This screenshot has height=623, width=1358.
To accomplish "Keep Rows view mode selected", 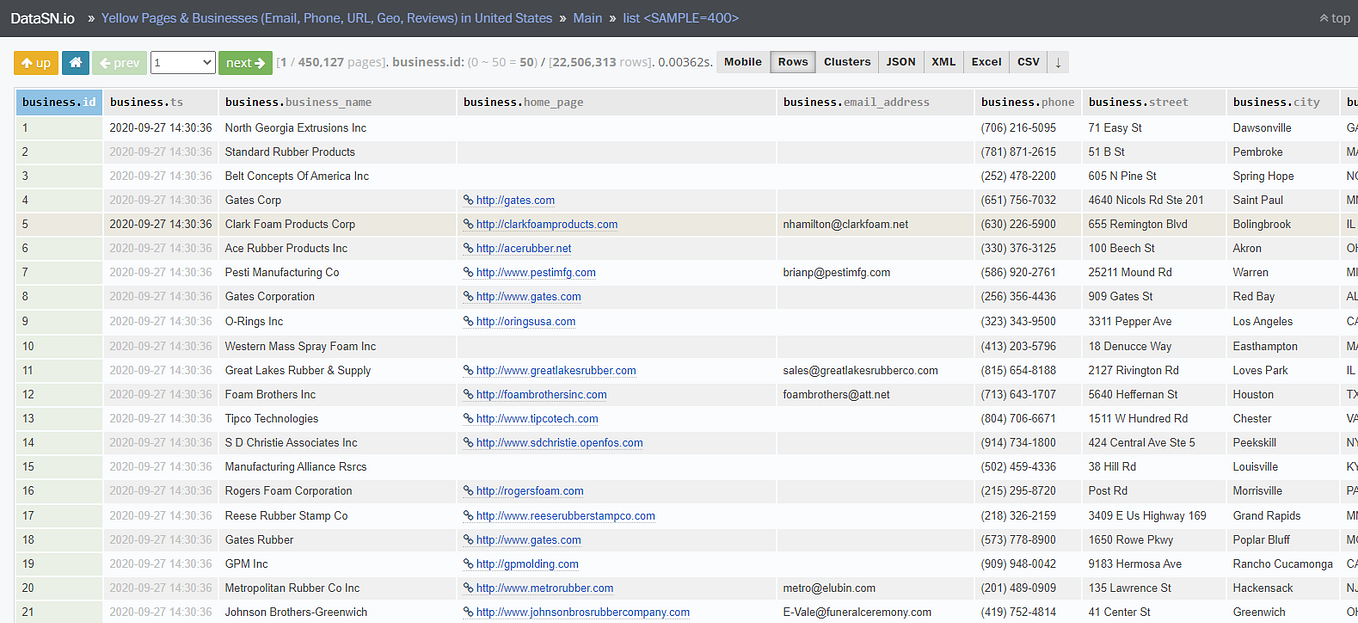I will pos(792,61).
